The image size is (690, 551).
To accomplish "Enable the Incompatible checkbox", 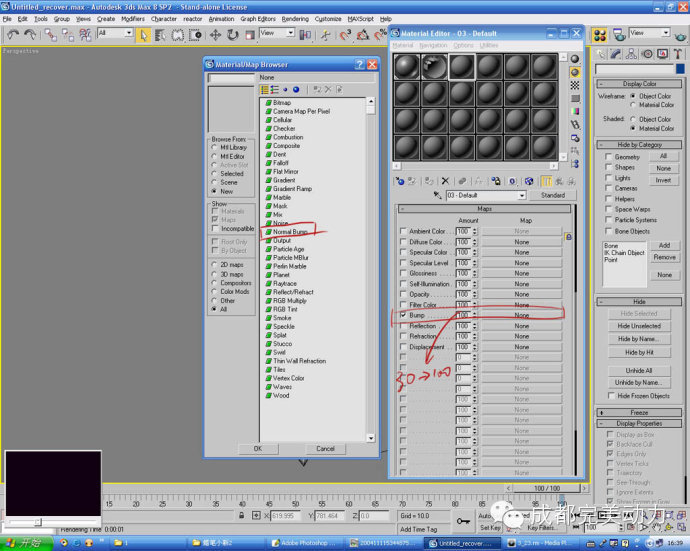I will pos(215,228).
